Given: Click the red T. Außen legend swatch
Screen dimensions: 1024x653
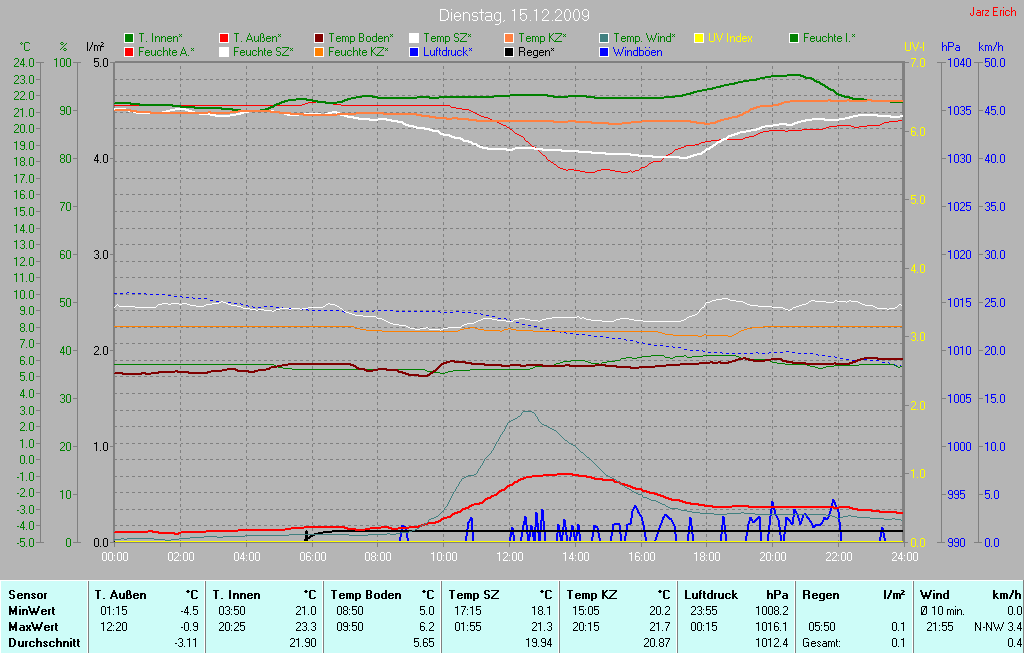Looking at the screenshot, I should [224, 39].
